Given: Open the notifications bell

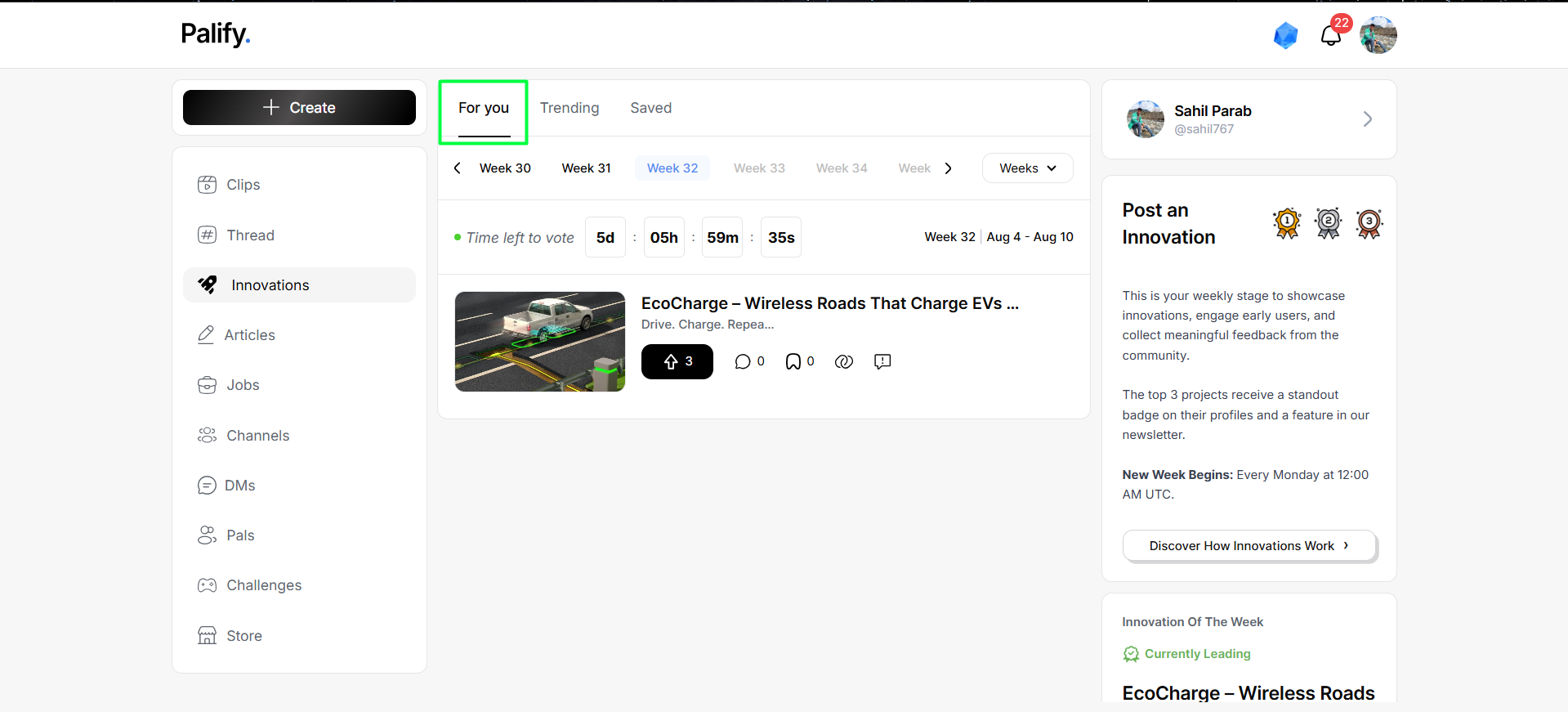Looking at the screenshot, I should (x=1331, y=35).
